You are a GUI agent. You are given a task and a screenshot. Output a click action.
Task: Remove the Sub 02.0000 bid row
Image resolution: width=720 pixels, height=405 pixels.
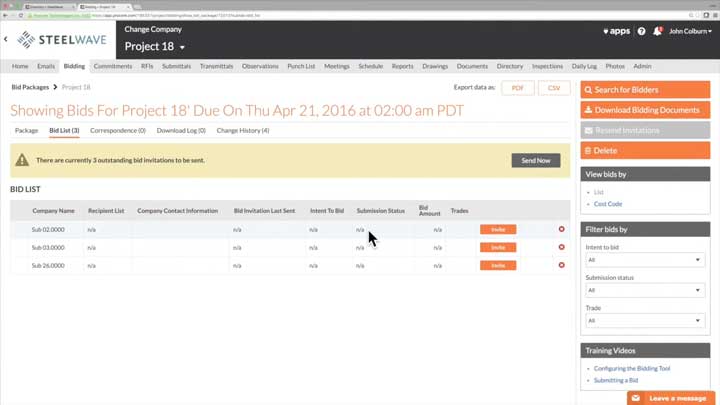561,229
